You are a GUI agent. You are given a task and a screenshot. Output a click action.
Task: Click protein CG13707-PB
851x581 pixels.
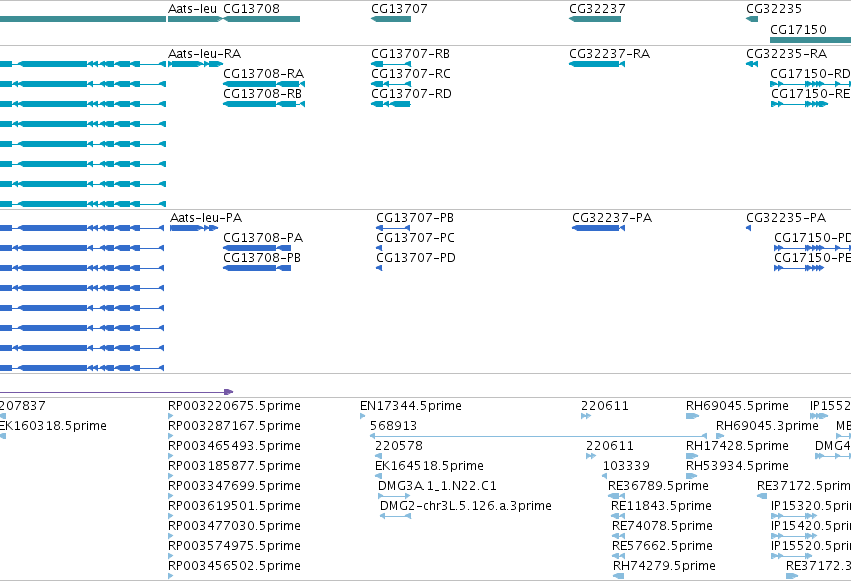tap(393, 228)
